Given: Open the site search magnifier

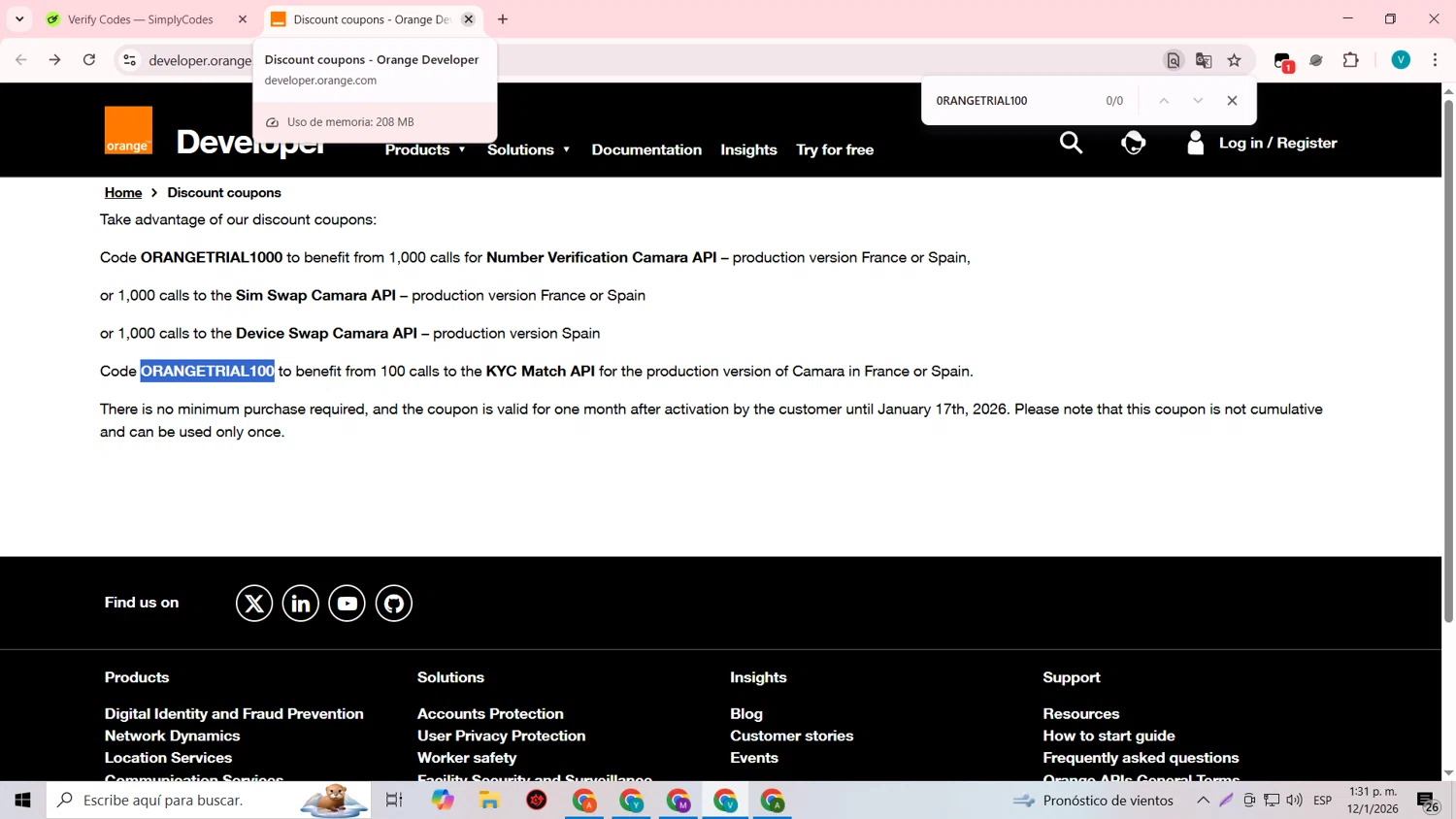Looking at the screenshot, I should tap(1071, 143).
